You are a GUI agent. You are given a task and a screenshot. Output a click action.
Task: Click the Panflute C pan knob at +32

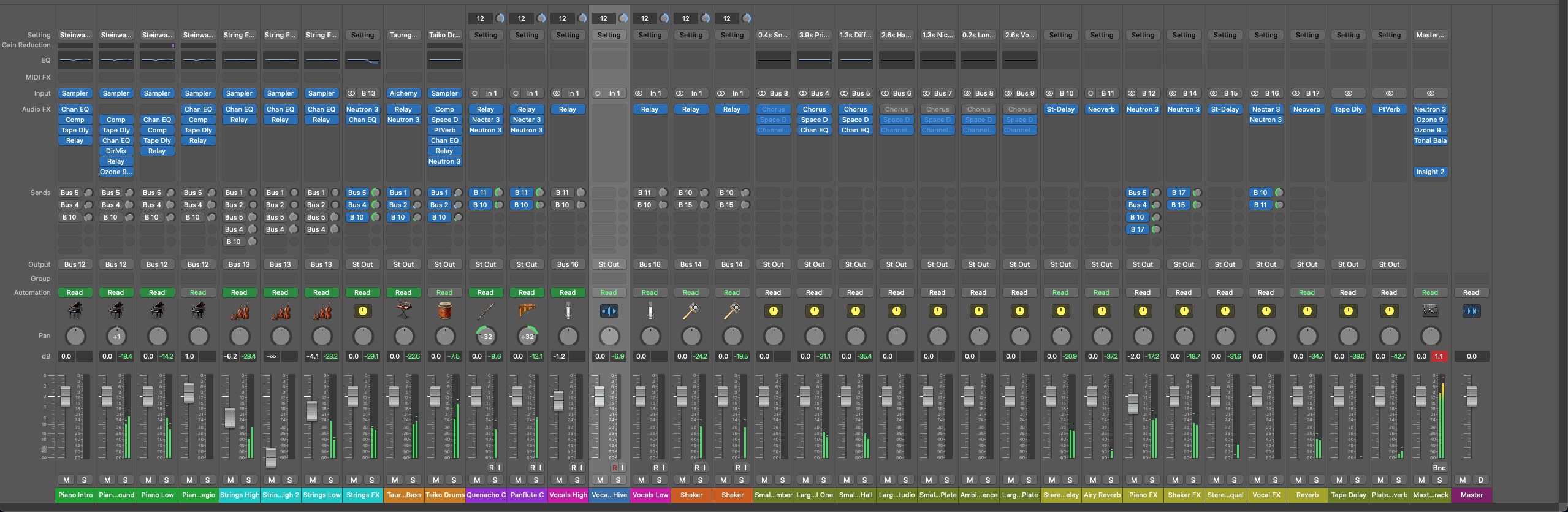click(527, 336)
